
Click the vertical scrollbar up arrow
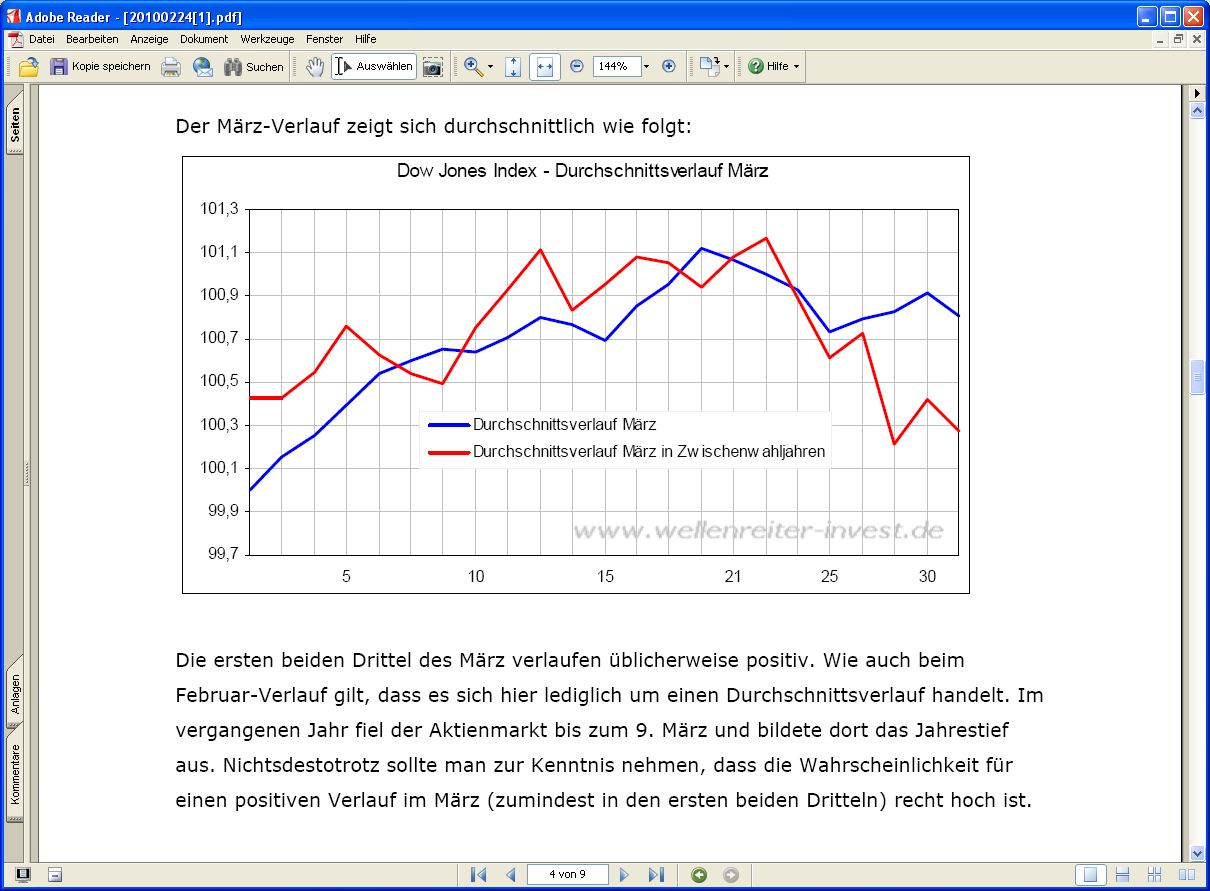[x=1197, y=112]
